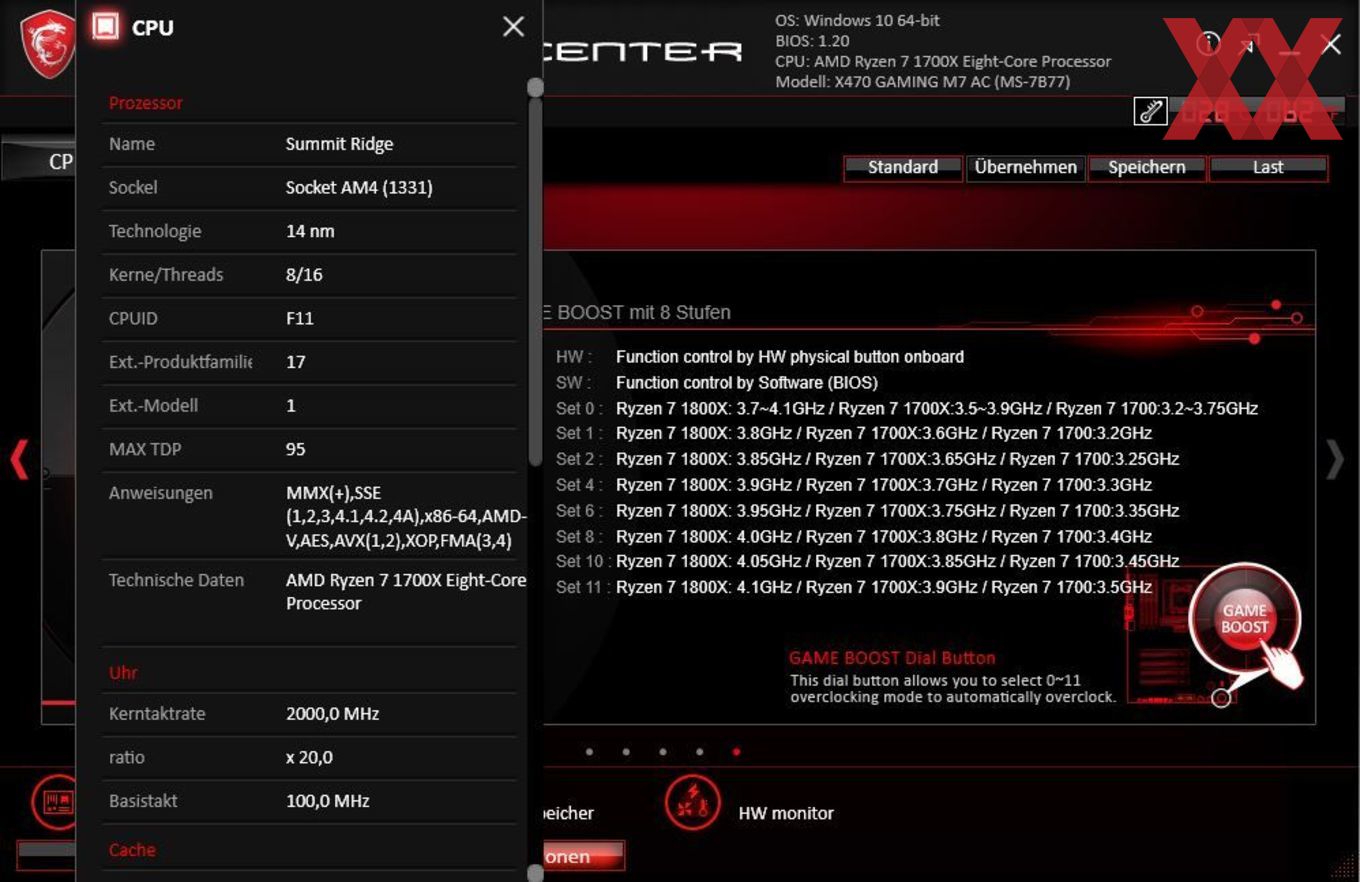Click the 8/16 Kerne/Threads value
The width and height of the screenshot is (1360, 882).
pos(304,274)
